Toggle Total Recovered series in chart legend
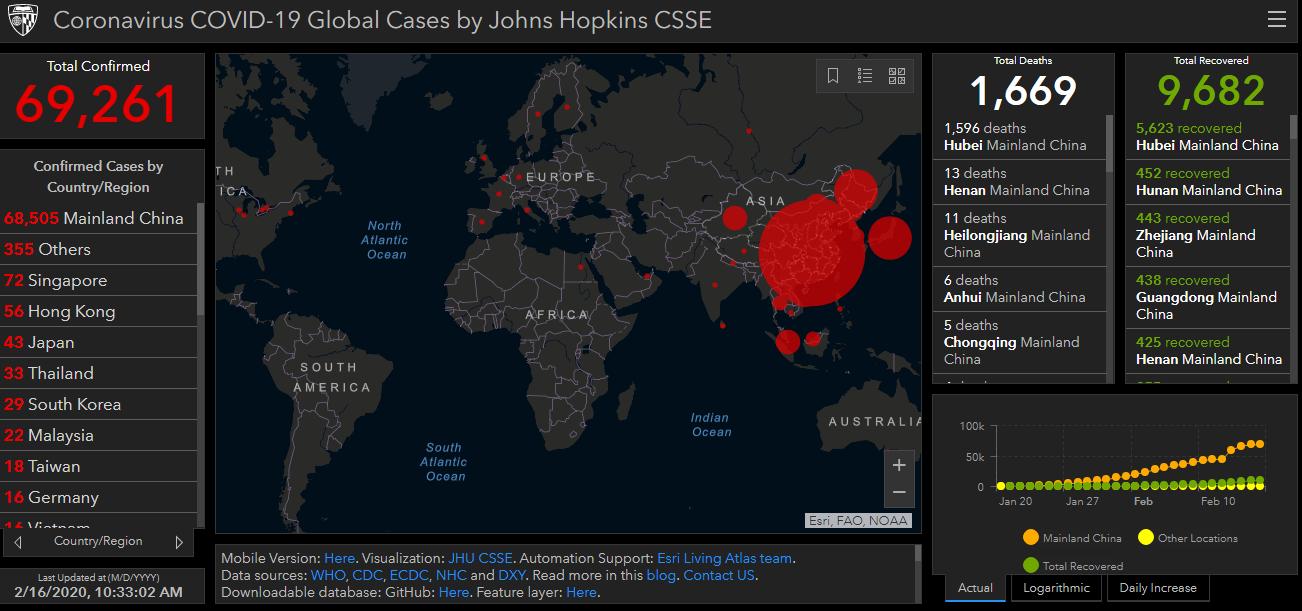The height and width of the screenshot is (611, 1302). pyautogui.click(x=1072, y=565)
